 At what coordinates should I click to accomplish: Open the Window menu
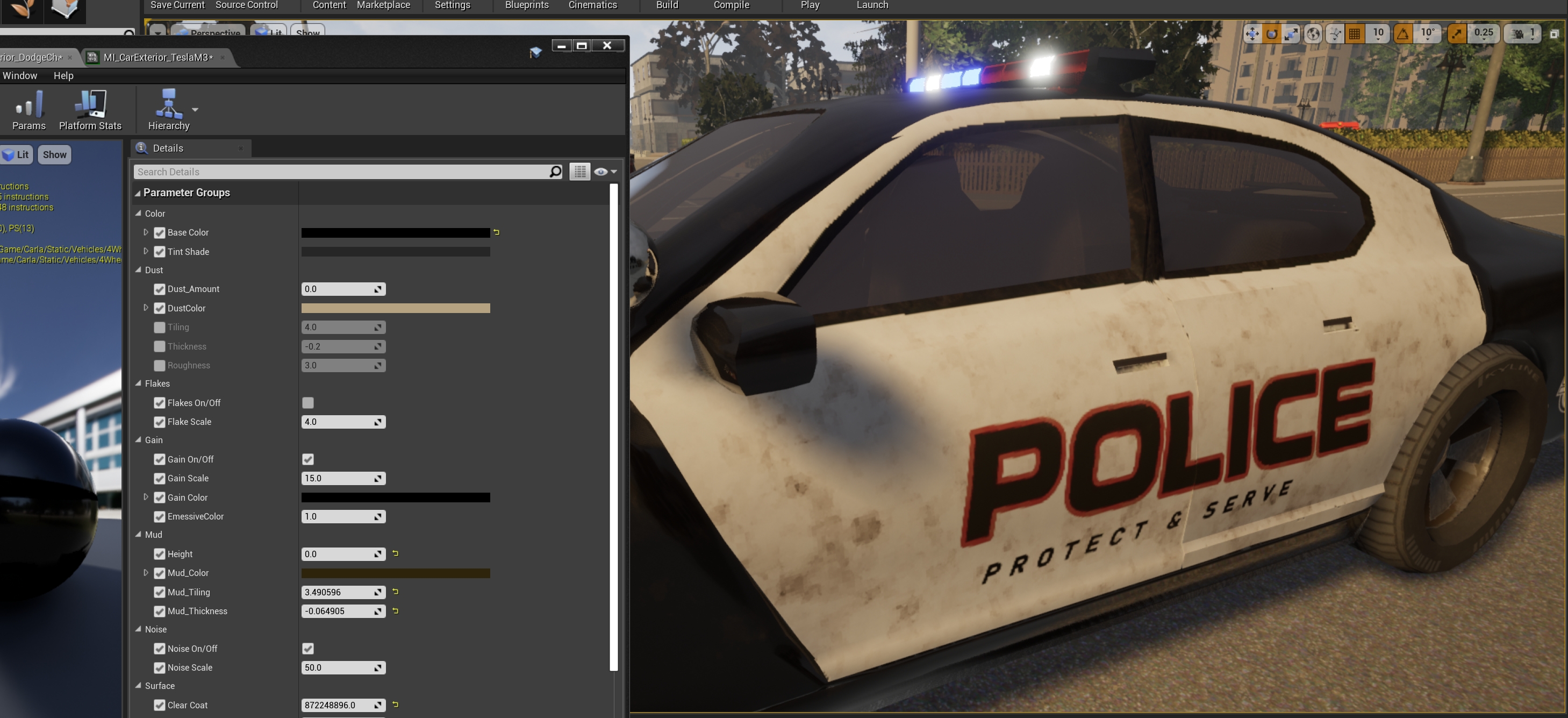click(19, 75)
